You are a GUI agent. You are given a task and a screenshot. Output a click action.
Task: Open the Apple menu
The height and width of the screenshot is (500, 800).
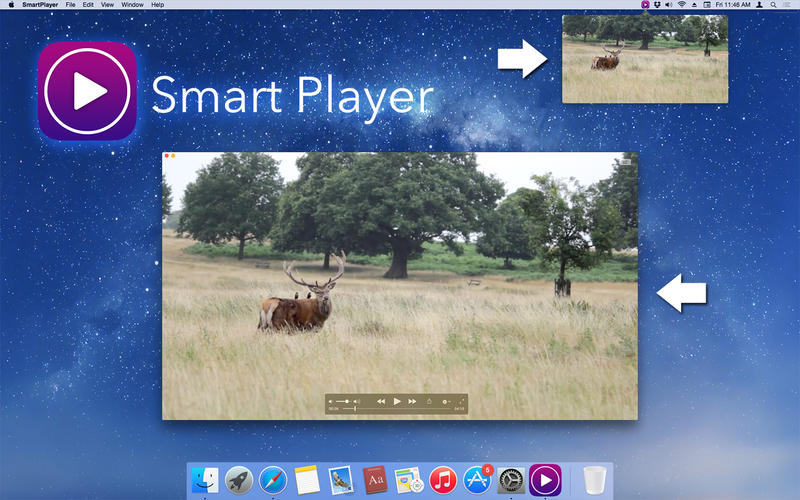coord(11,5)
